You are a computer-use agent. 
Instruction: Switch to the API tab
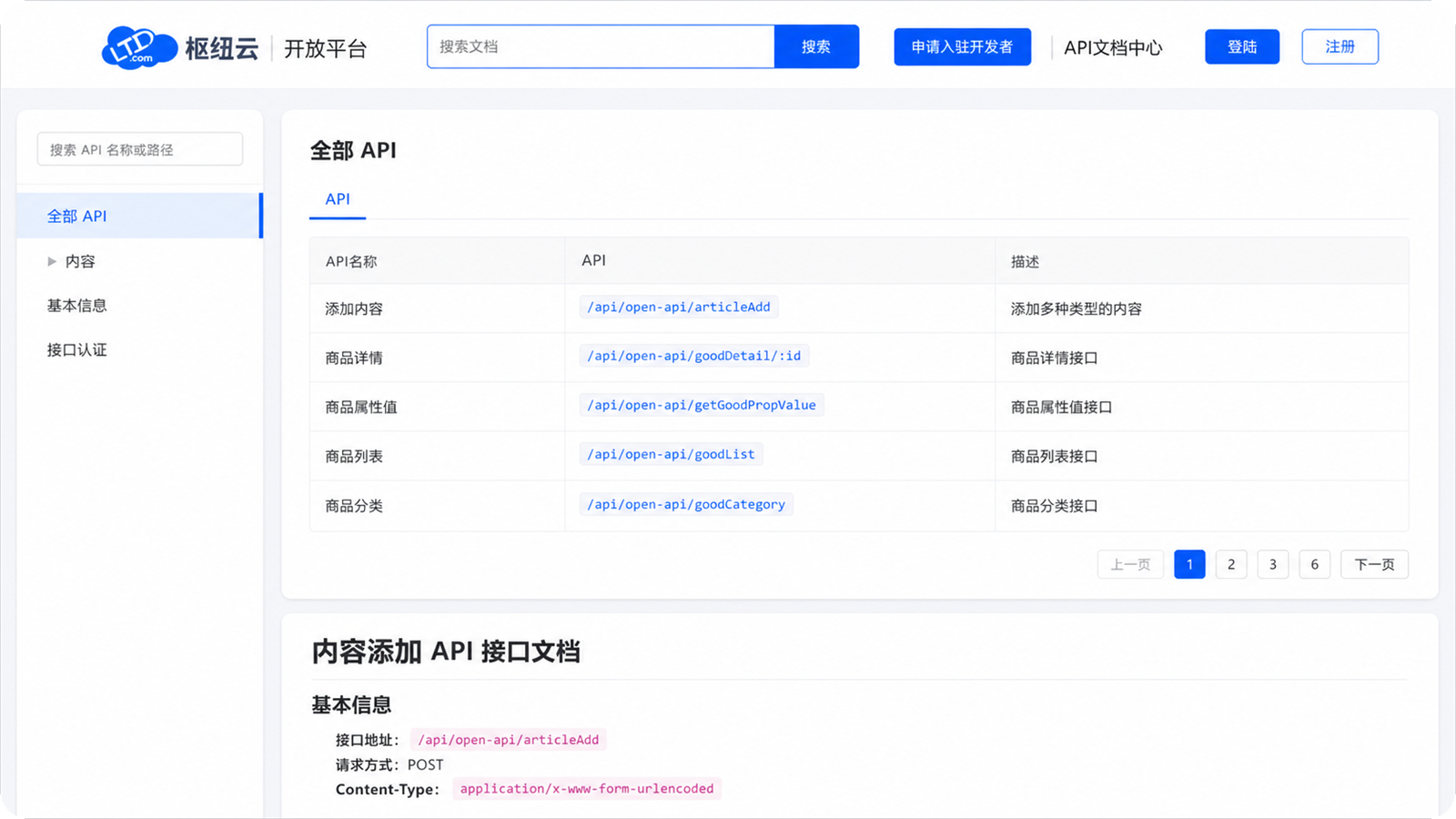(338, 199)
